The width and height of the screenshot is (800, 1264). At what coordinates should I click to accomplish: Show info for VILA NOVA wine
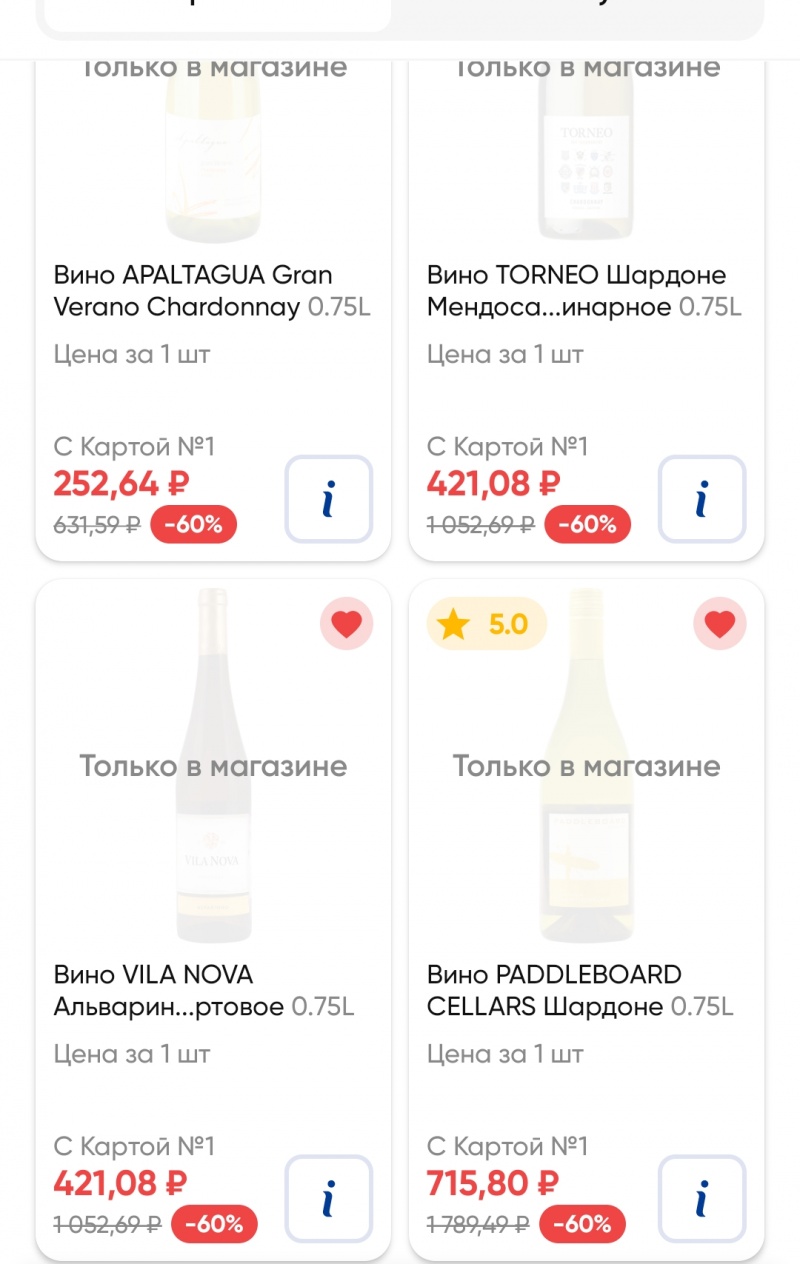coord(329,1199)
